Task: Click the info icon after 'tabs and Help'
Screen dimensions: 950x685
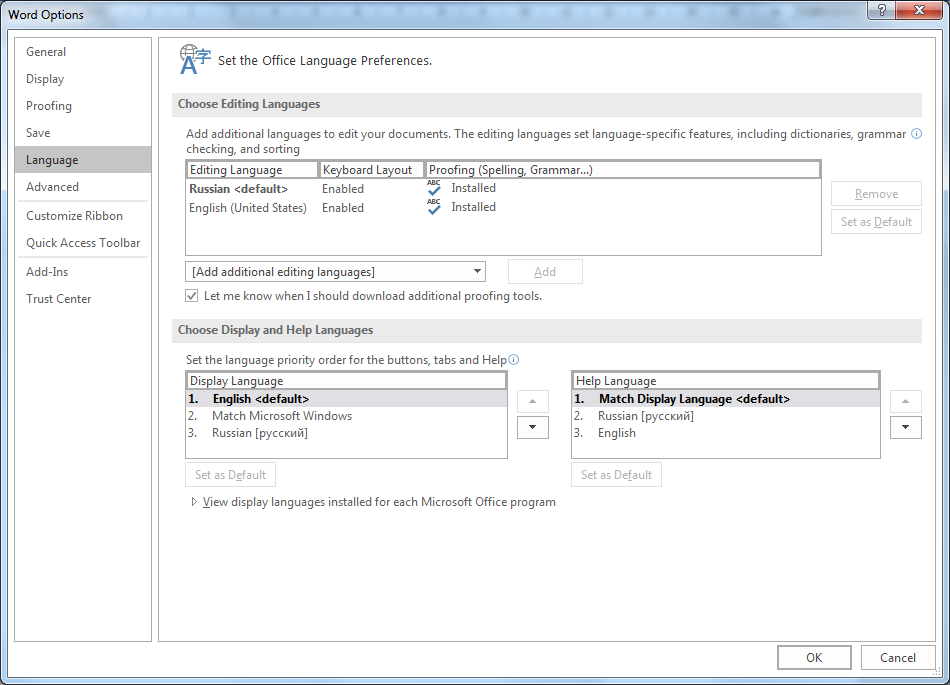Action: (514, 360)
